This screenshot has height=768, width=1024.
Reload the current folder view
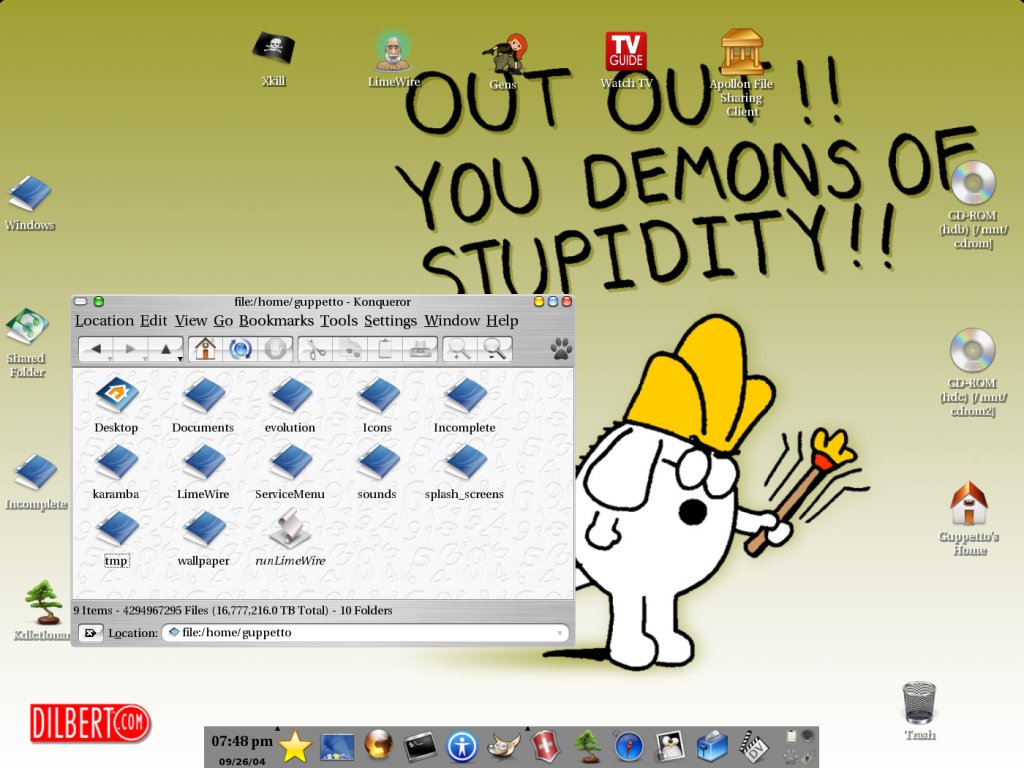tap(240, 349)
